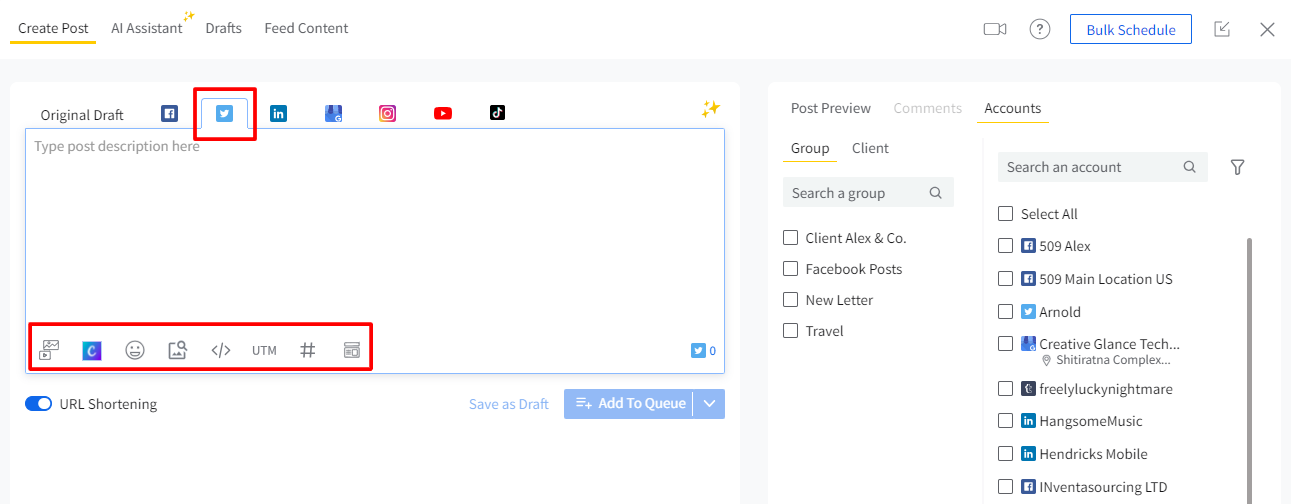Click the Bulk Schedule button
The image size is (1291, 504).
1130,30
